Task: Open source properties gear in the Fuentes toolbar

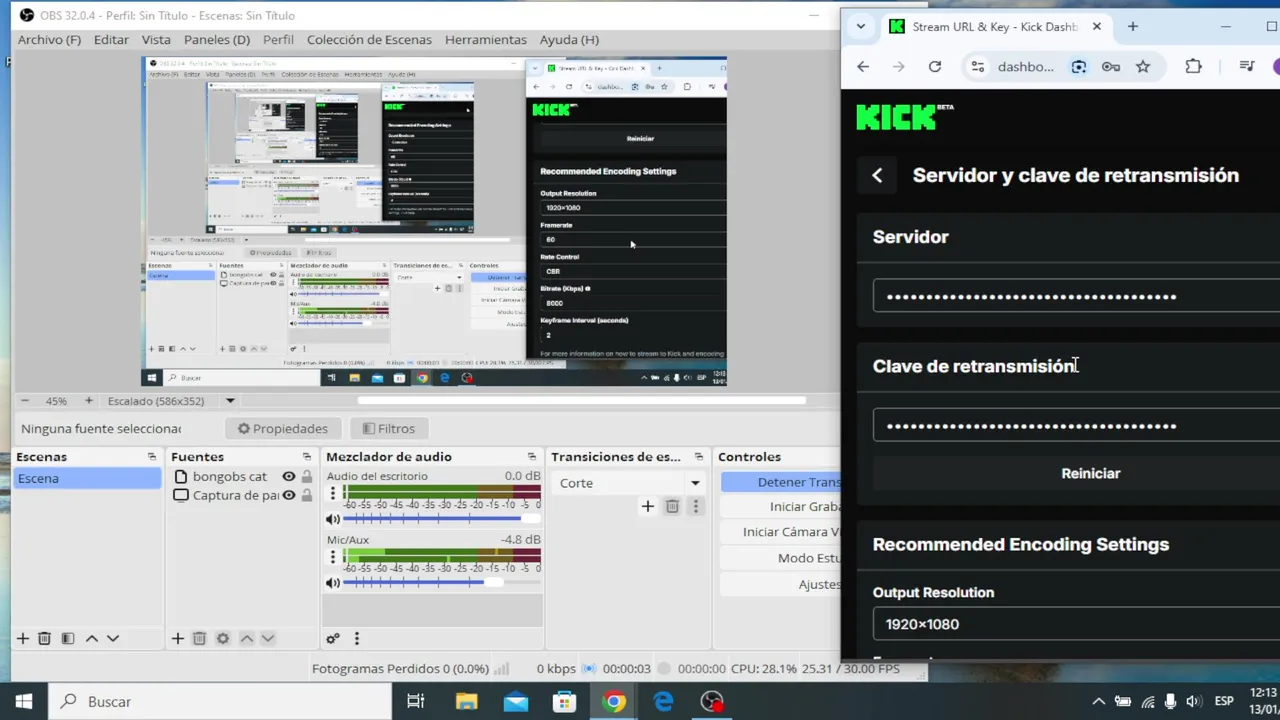Action: [223, 638]
